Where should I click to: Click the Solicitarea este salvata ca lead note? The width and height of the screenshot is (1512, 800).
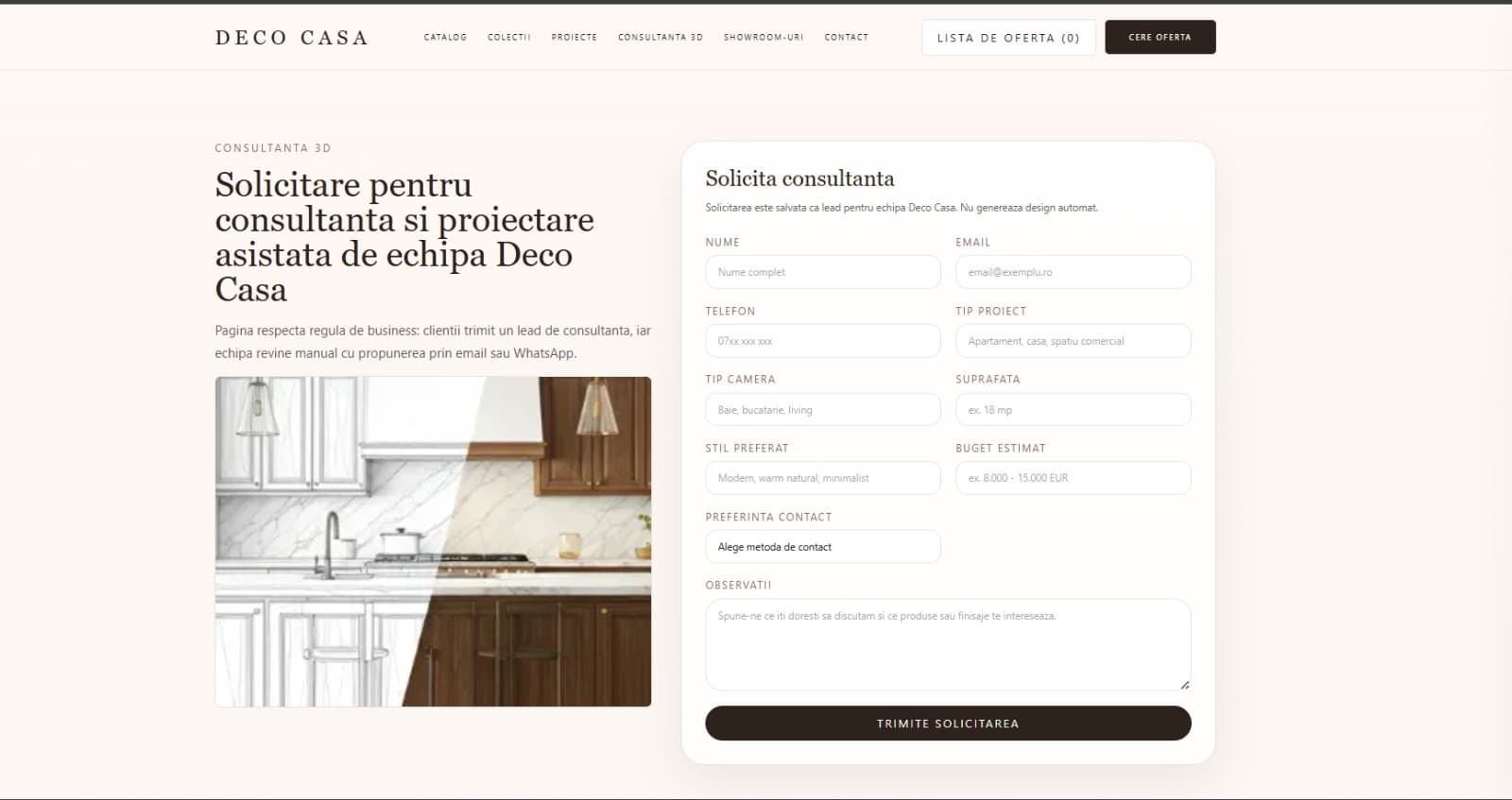click(902, 208)
